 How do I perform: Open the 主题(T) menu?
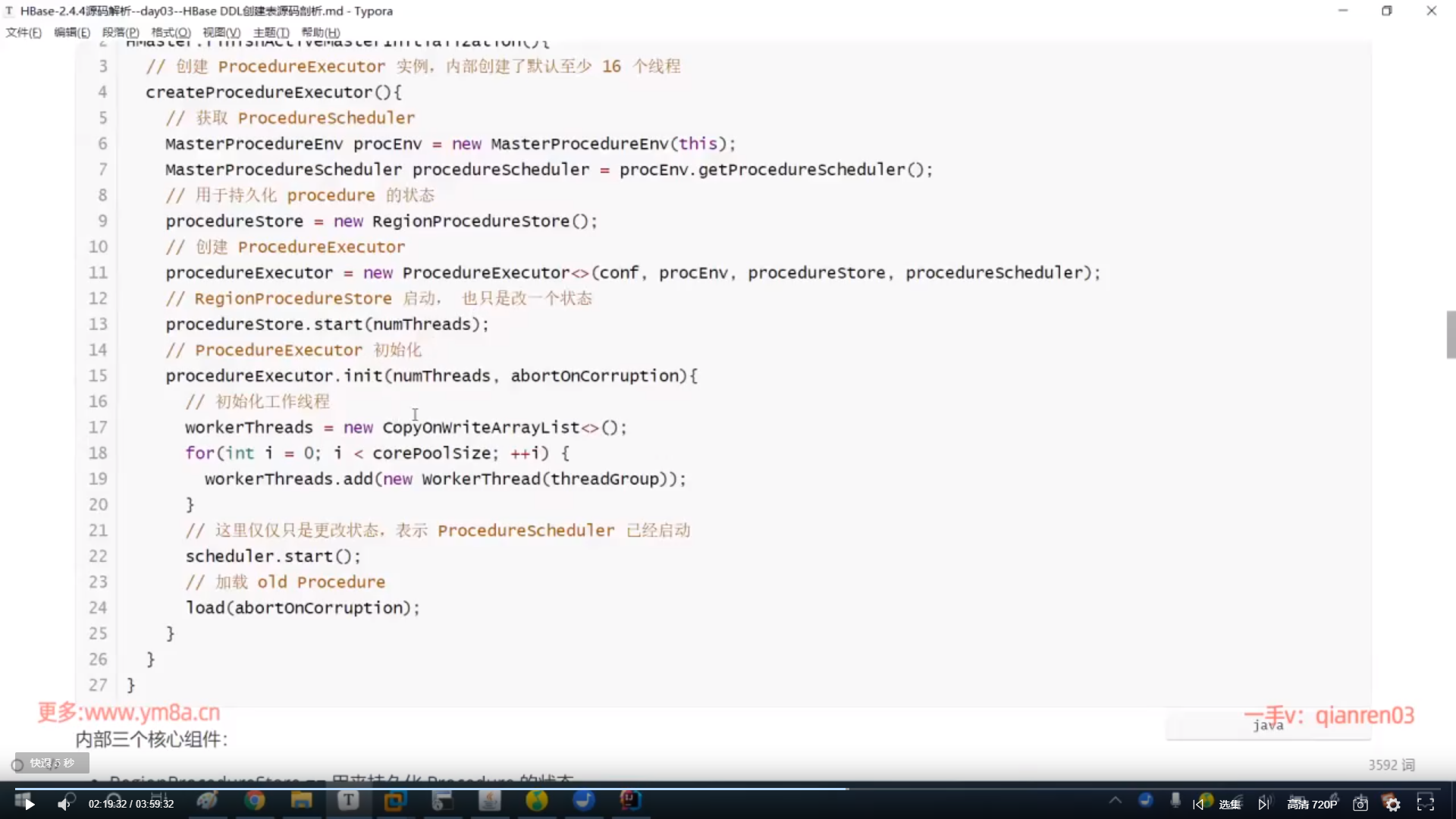tap(271, 33)
